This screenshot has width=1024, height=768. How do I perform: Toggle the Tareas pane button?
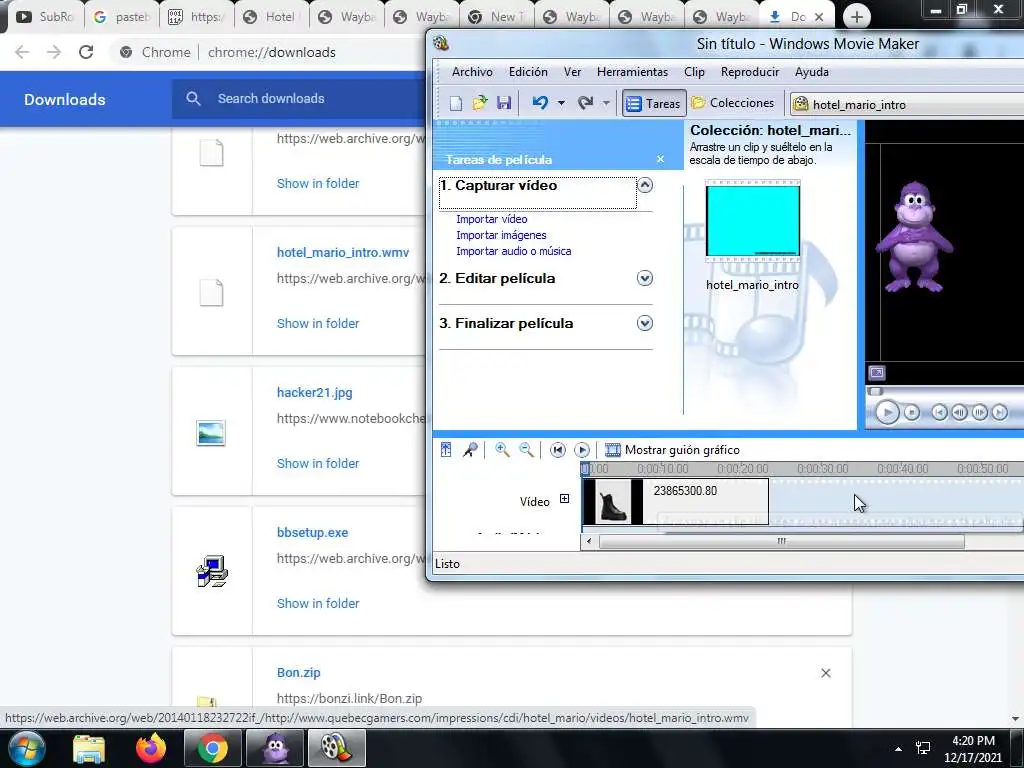(654, 103)
